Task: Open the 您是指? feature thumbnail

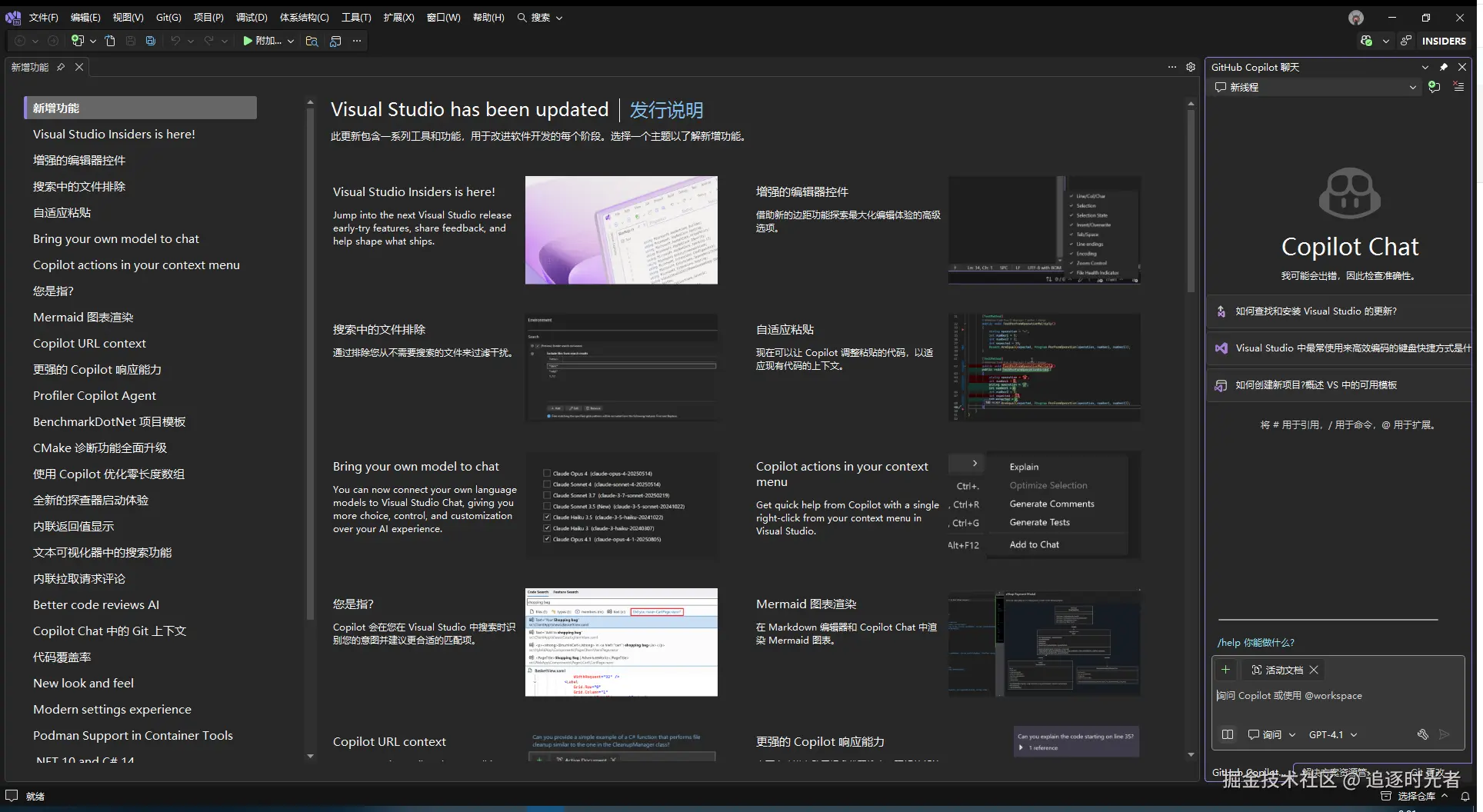Action: click(622, 642)
